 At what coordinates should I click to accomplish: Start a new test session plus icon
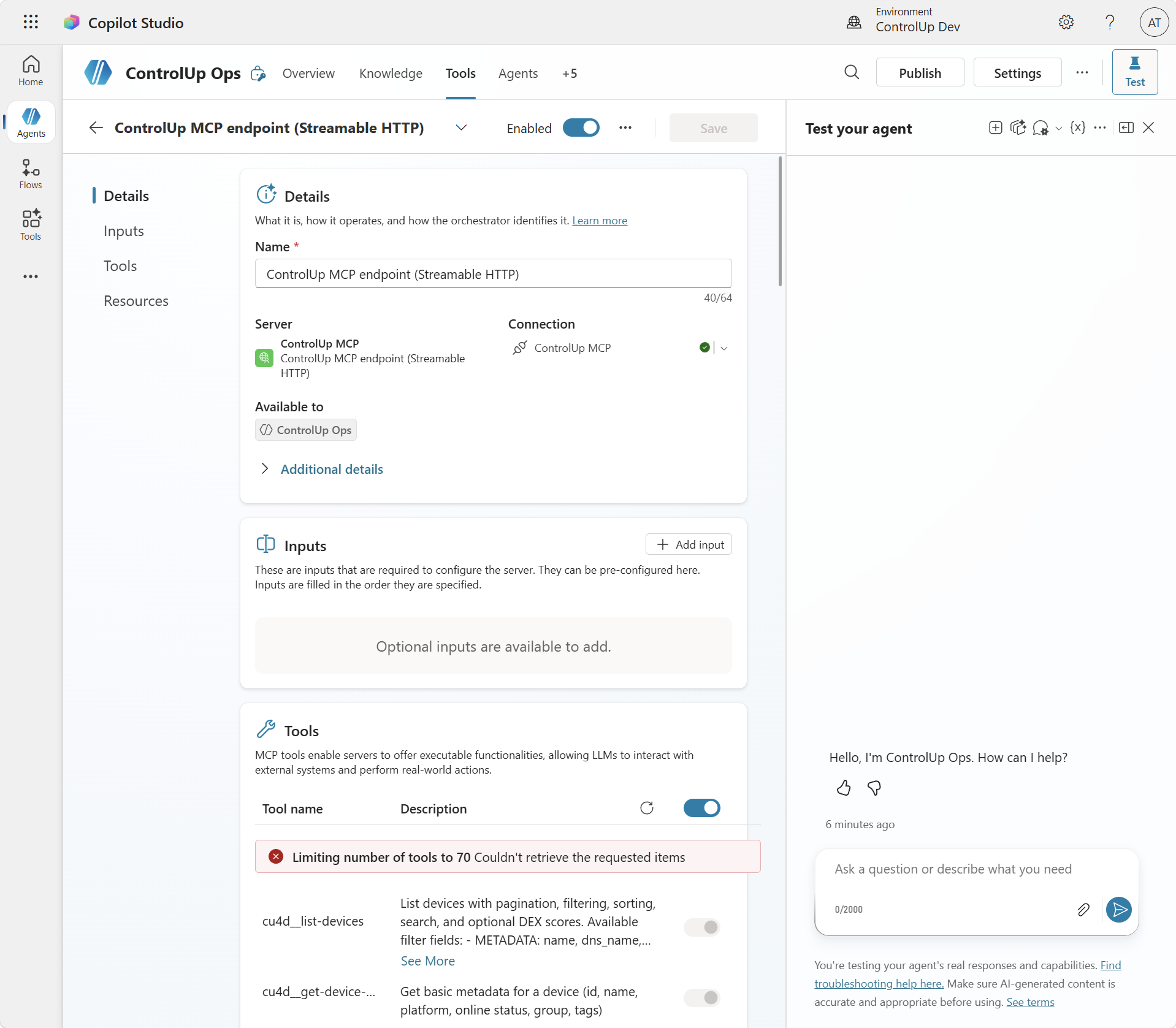point(996,128)
